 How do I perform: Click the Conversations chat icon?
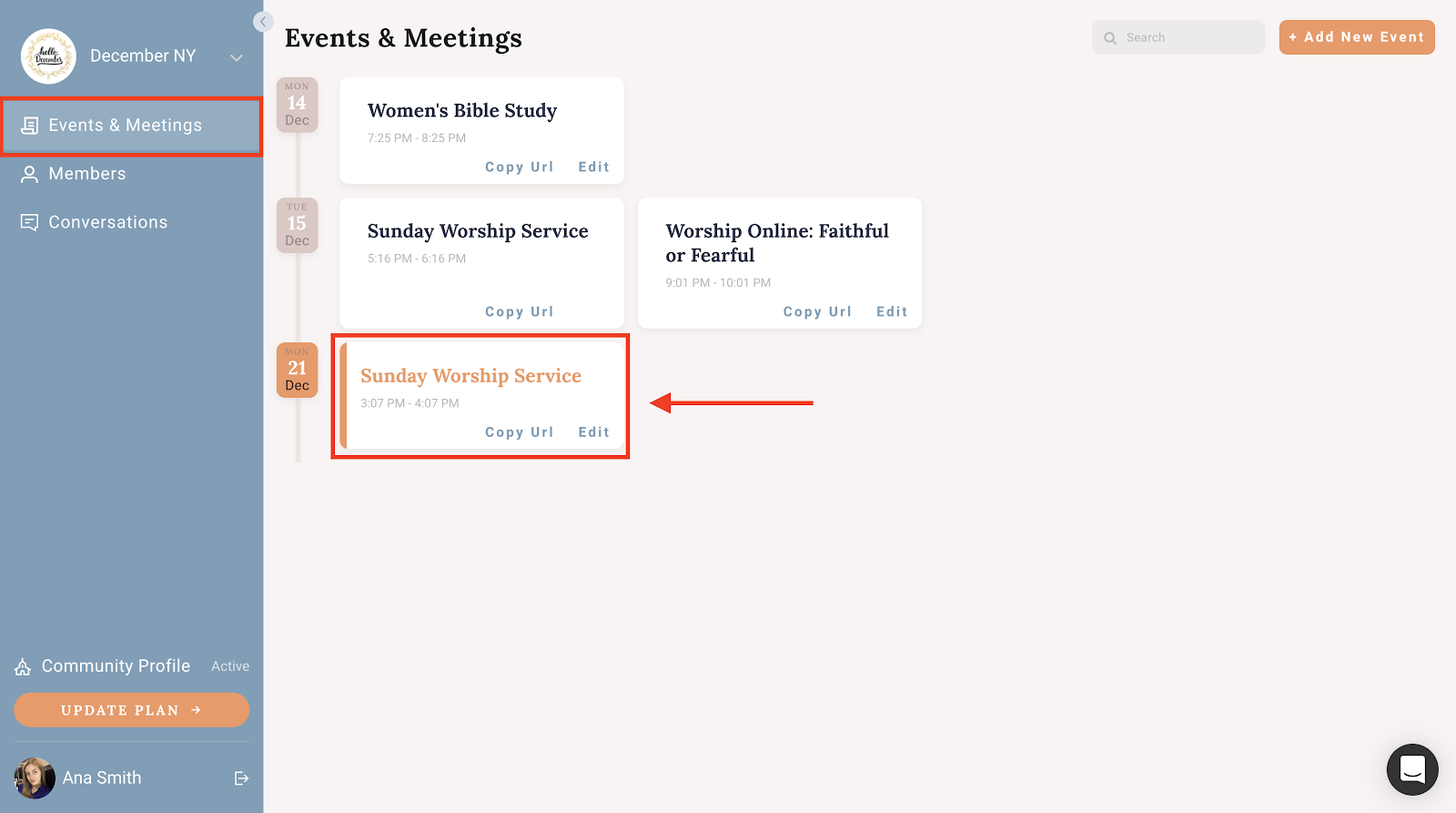tap(30, 222)
